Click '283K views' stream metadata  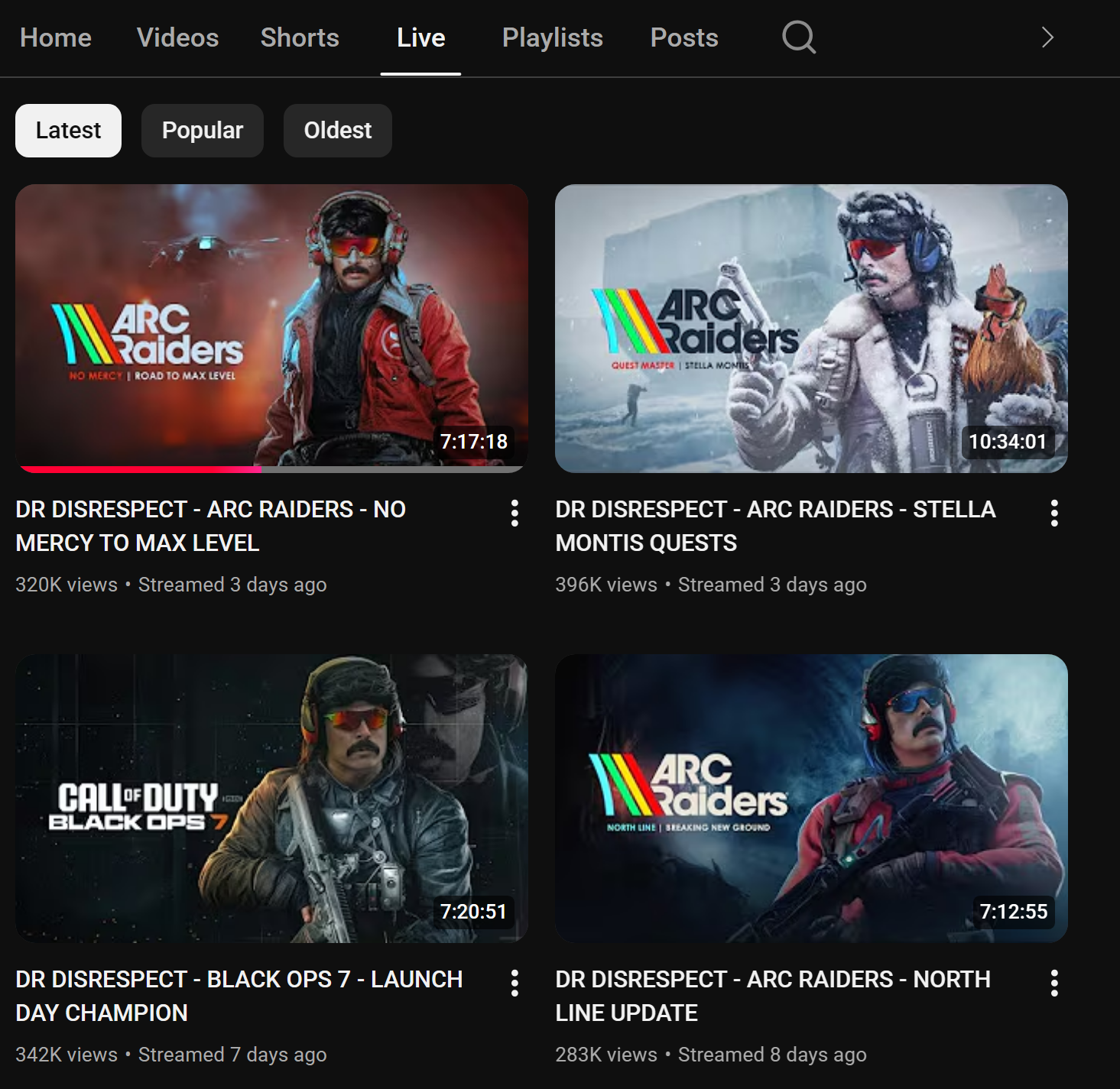coord(606,1055)
